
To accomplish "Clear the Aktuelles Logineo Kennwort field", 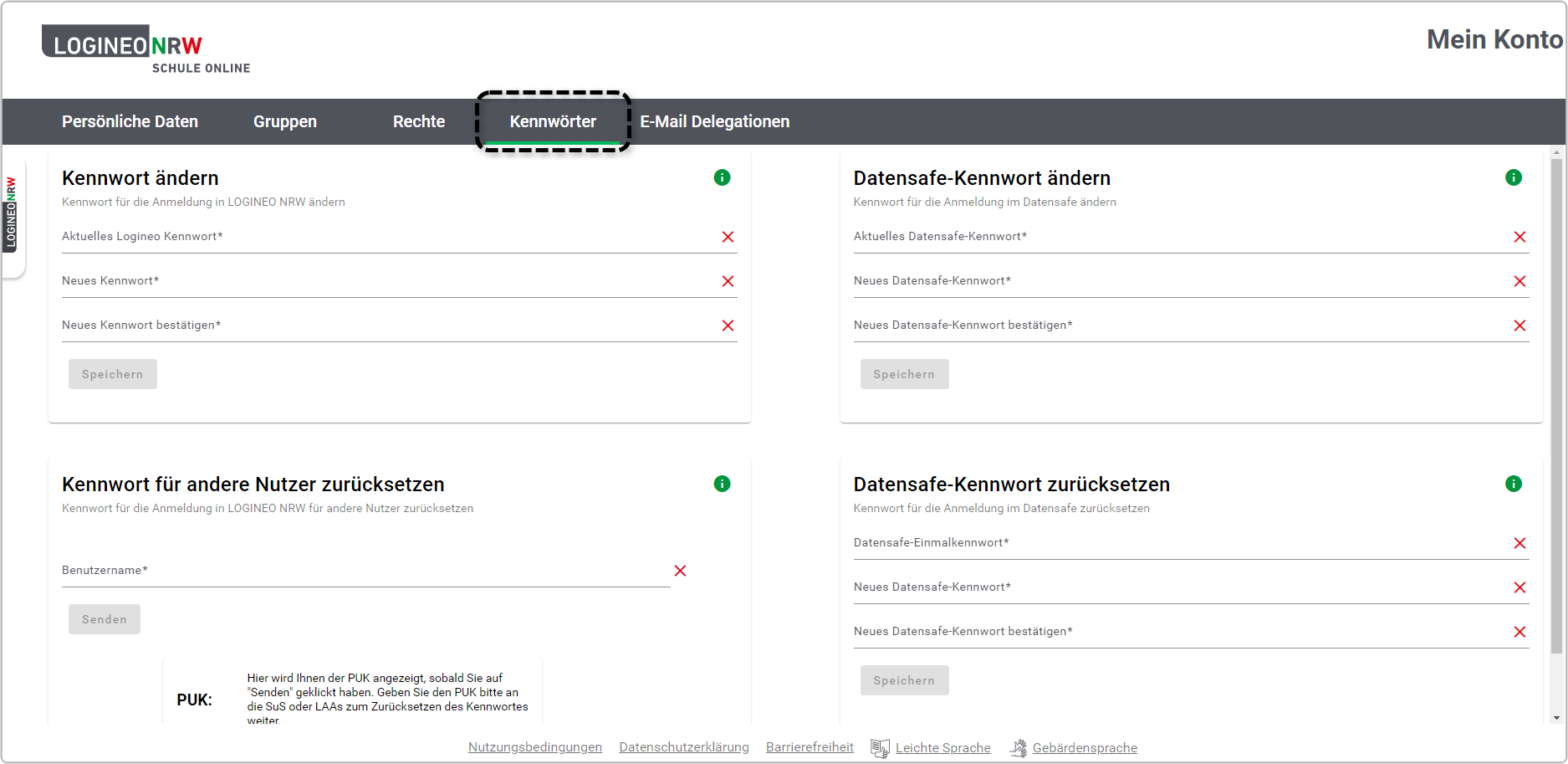I will [x=728, y=237].
